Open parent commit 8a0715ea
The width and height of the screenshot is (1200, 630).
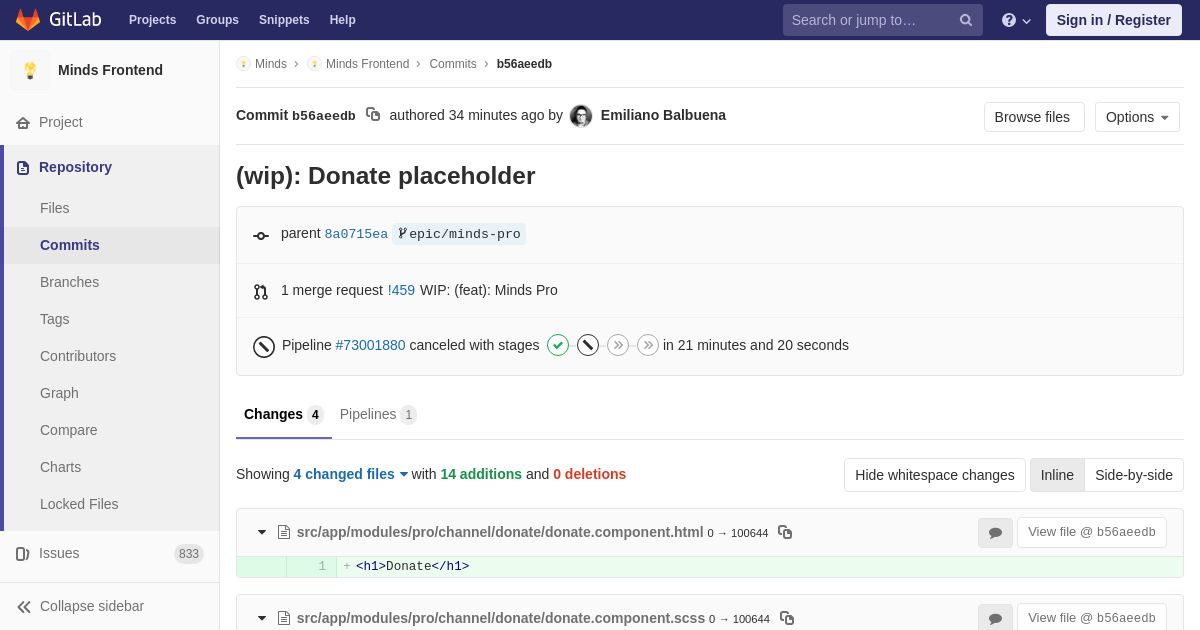356,234
